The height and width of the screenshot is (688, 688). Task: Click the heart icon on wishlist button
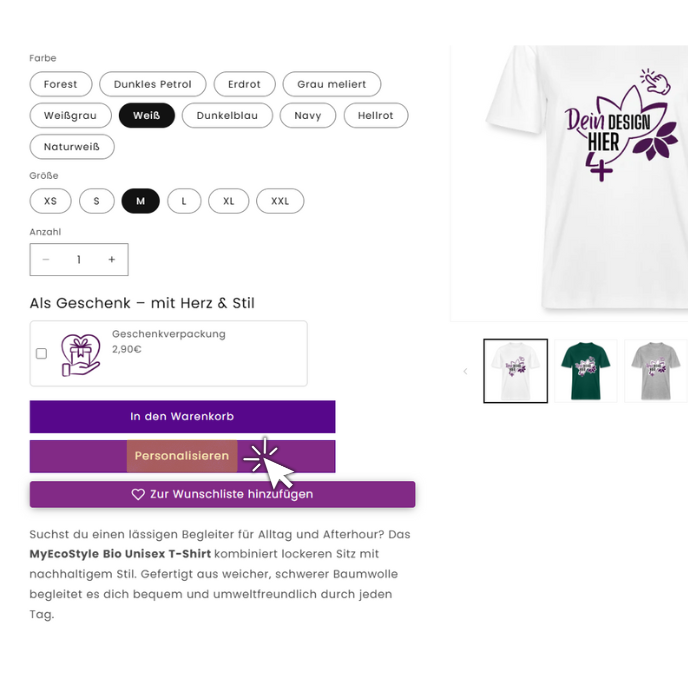coord(138,494)
